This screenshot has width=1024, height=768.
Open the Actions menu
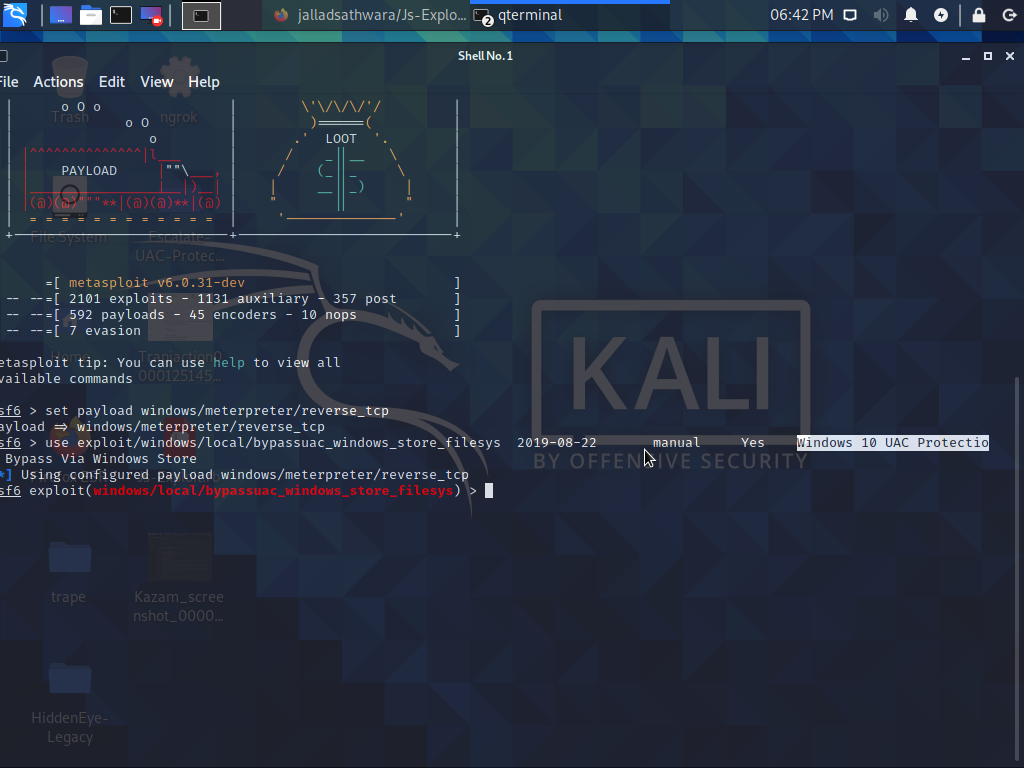coord(58,82)
